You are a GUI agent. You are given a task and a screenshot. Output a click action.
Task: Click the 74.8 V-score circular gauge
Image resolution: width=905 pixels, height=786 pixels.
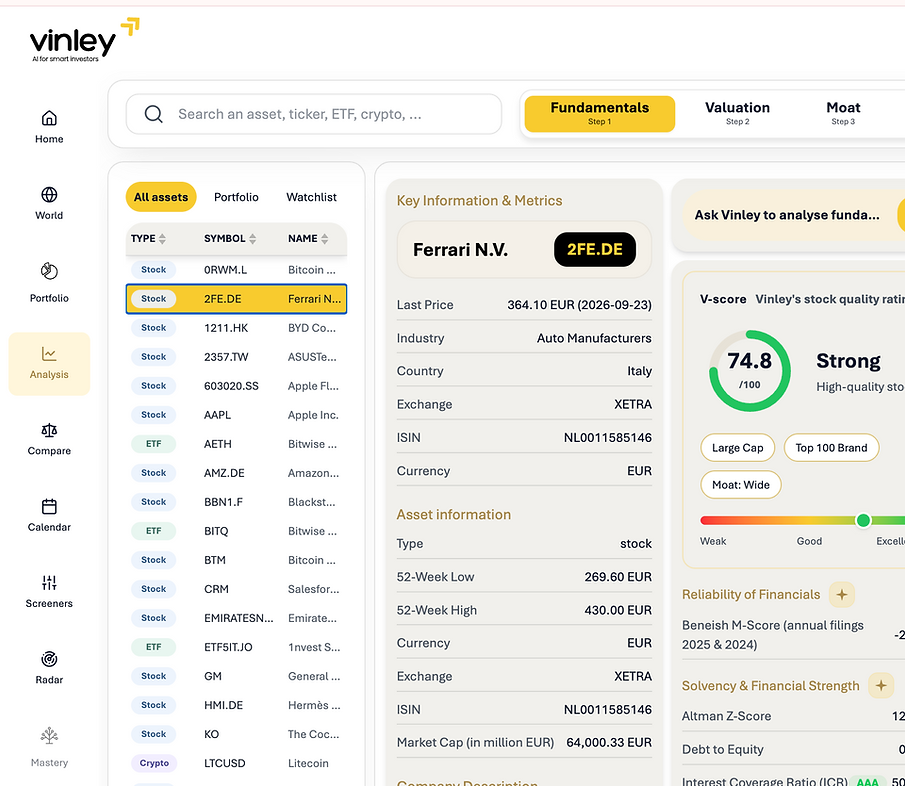pos(750,370)
